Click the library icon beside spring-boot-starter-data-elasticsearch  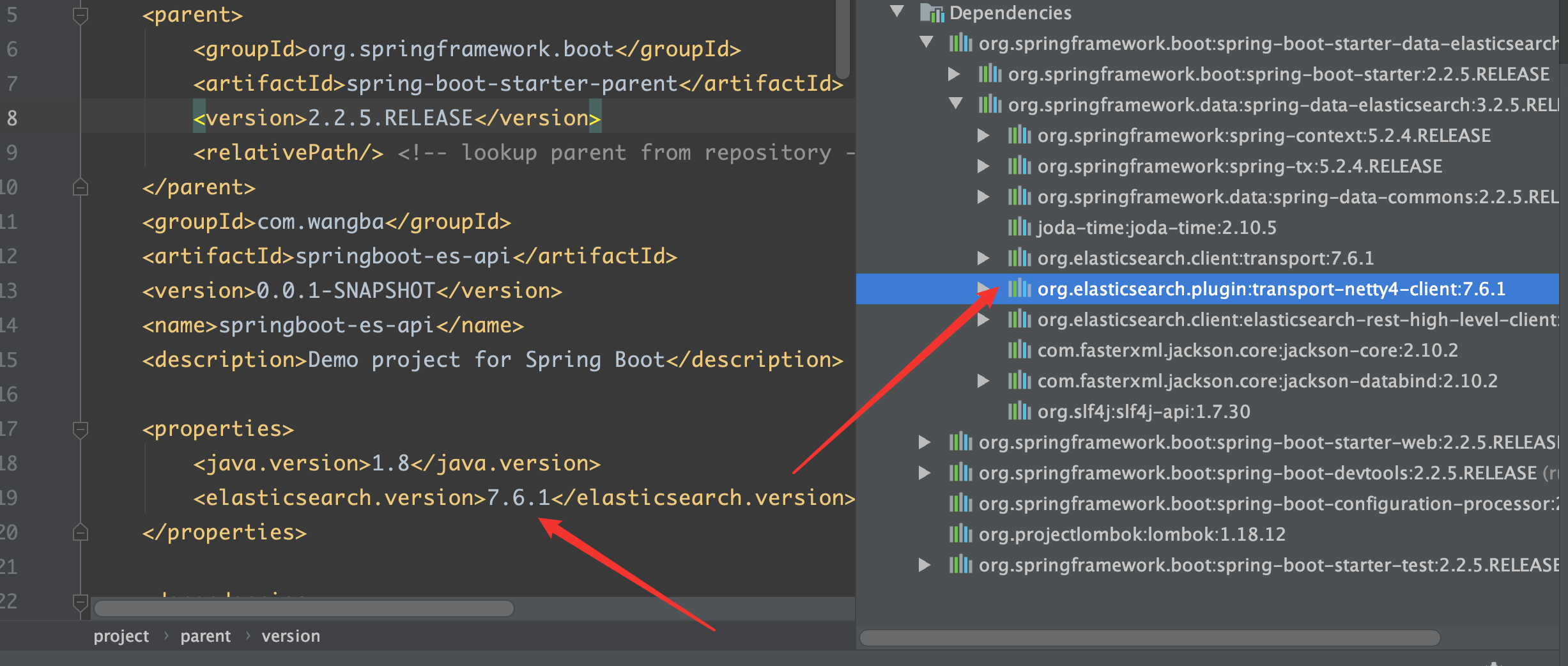pos(960,43)
